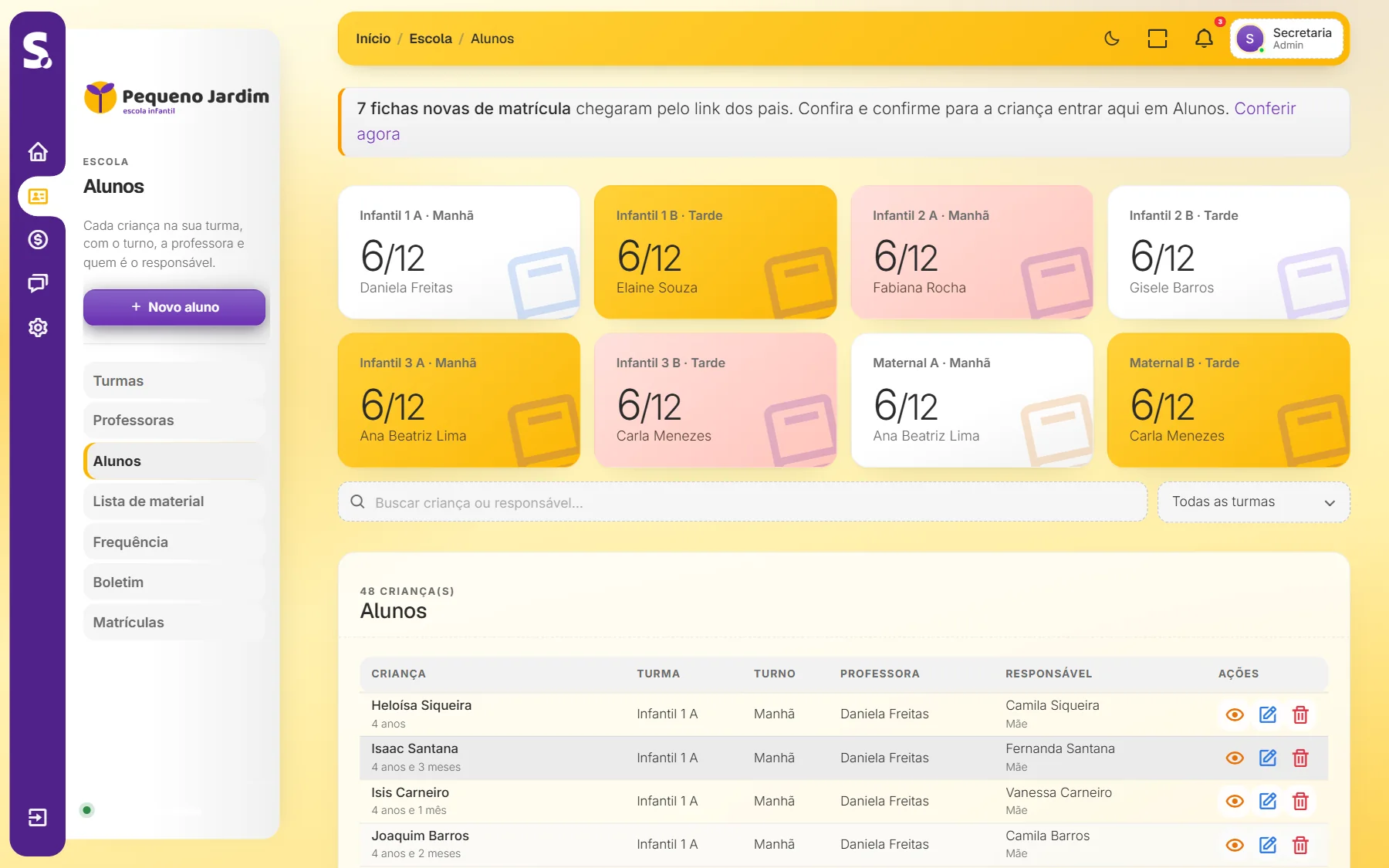Open the home icon in the sidebar rail

point(38,152)
